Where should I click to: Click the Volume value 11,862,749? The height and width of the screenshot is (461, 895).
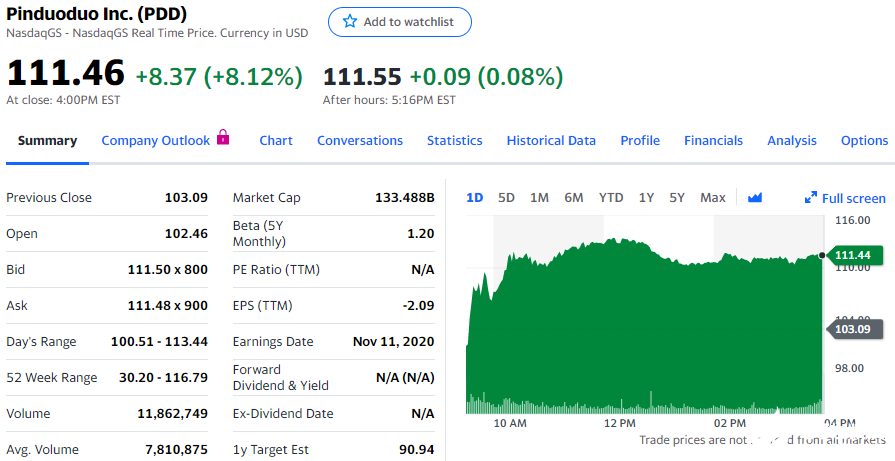(172, 413)
